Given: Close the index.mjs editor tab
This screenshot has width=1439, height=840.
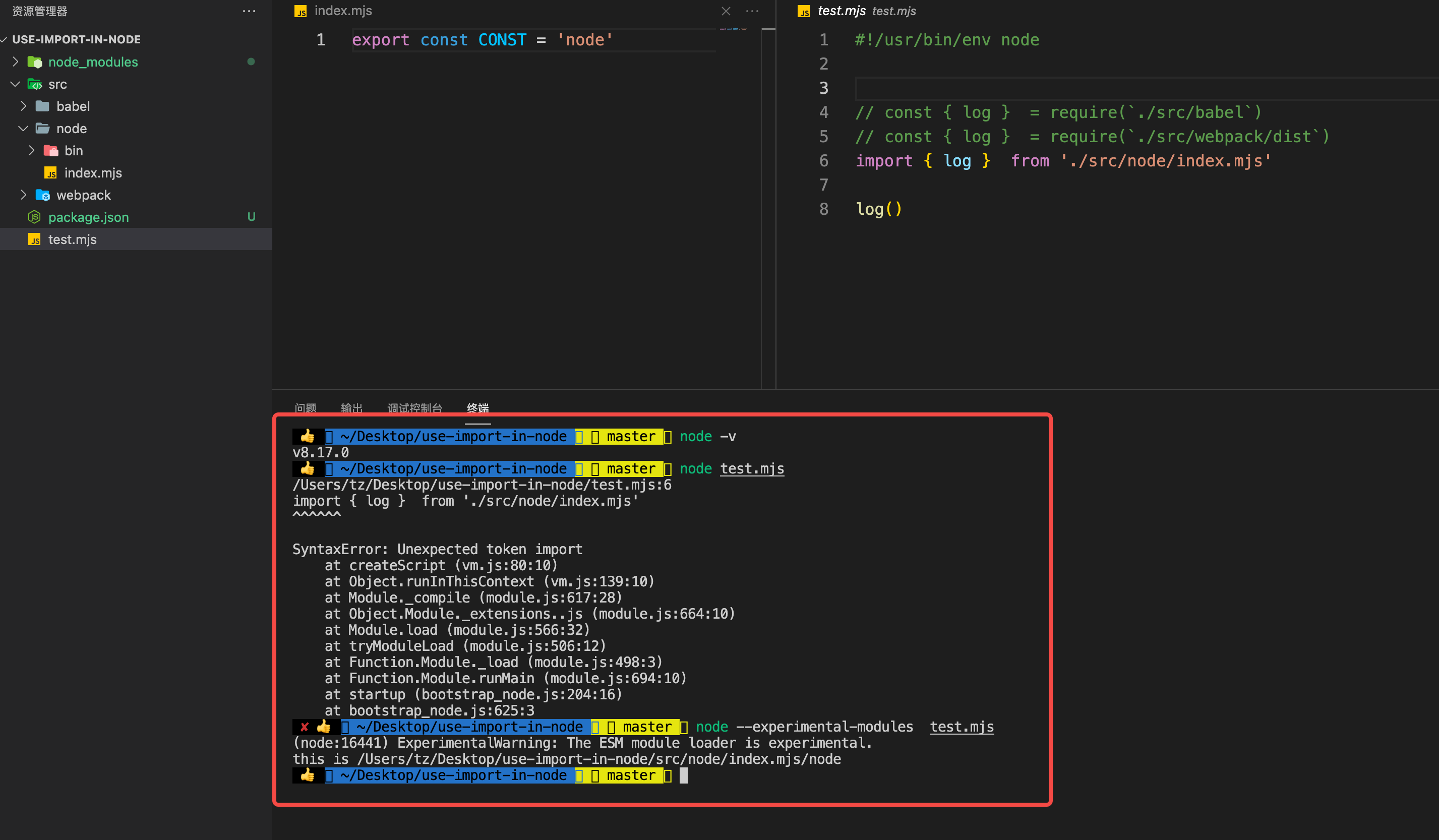Looking at the screenshot, I should tap(726, 11).
